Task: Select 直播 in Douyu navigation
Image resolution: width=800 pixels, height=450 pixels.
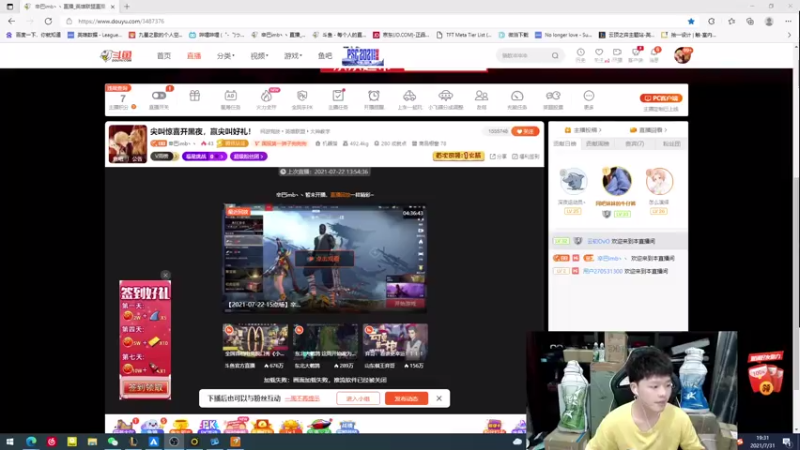Action: (194, 56)
